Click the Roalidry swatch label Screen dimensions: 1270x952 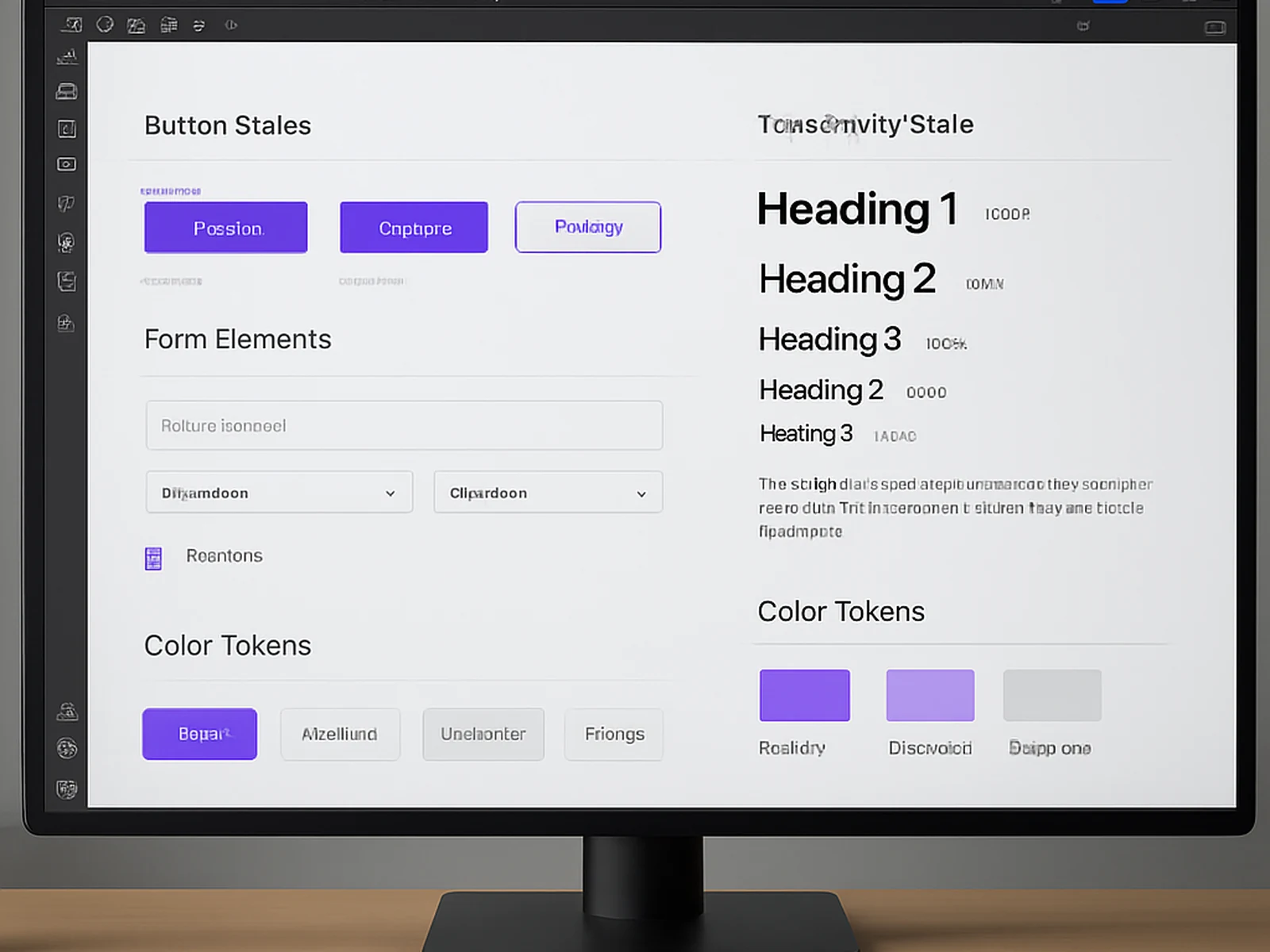[792, 748]
